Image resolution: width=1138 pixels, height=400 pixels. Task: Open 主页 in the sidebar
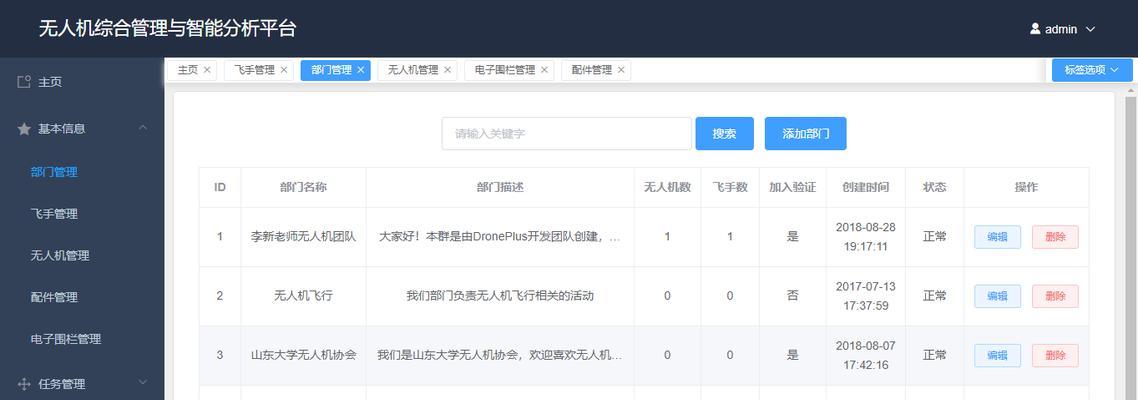click(82, 82)
